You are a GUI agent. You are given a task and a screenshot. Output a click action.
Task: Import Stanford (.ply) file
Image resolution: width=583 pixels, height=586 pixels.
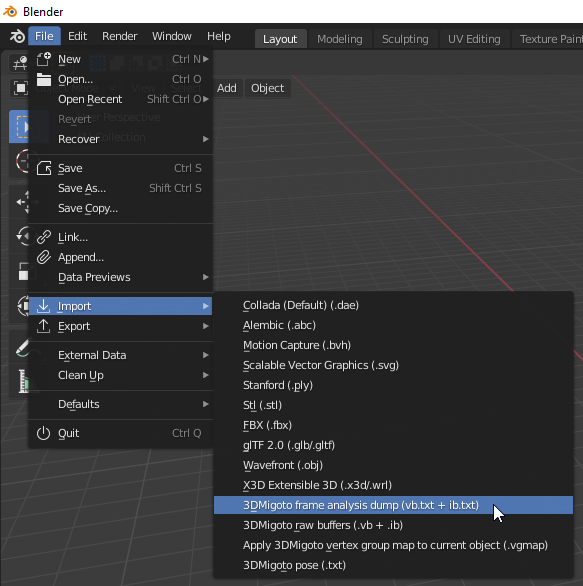pyautogui.click(x=393, y=385)
